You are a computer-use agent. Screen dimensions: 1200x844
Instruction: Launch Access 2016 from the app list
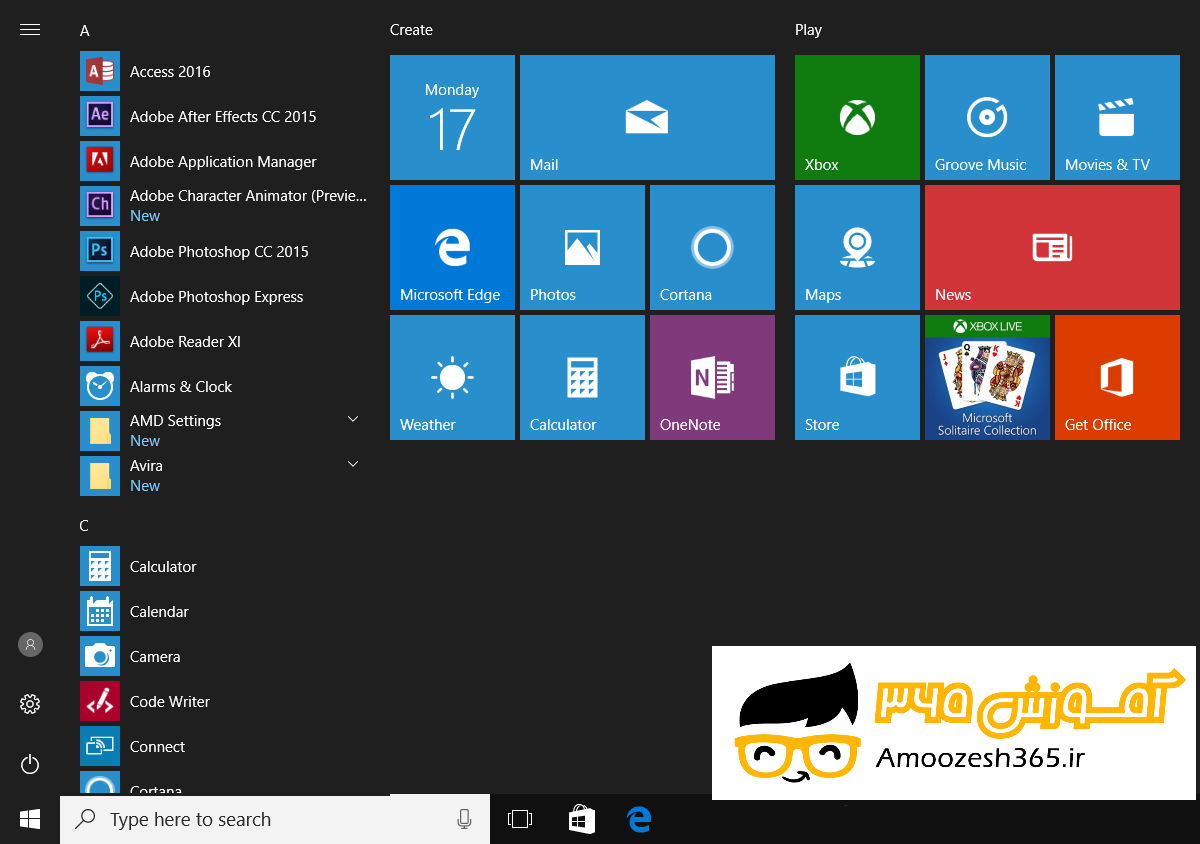click(x=225, y=72)
